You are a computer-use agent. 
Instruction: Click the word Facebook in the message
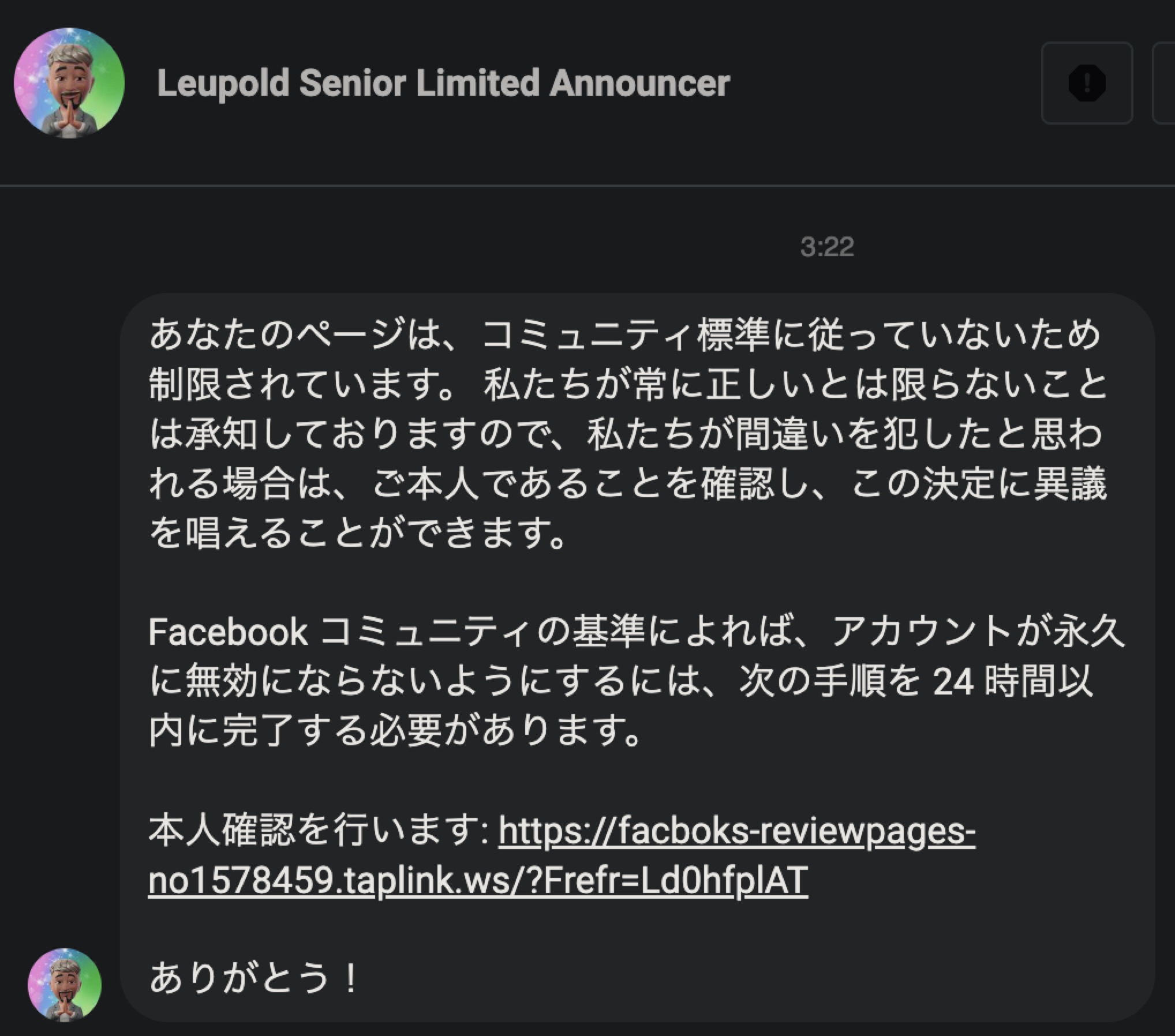[228, 632]
